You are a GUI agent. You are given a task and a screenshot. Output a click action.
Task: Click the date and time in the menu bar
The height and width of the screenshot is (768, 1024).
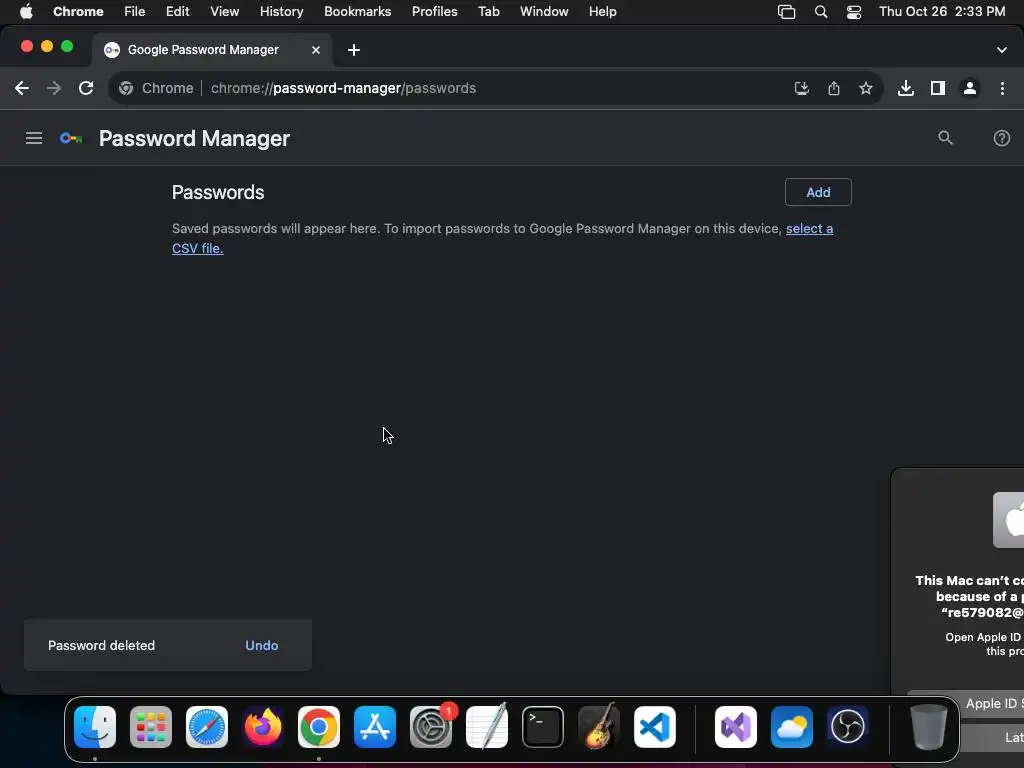(942, 11)
